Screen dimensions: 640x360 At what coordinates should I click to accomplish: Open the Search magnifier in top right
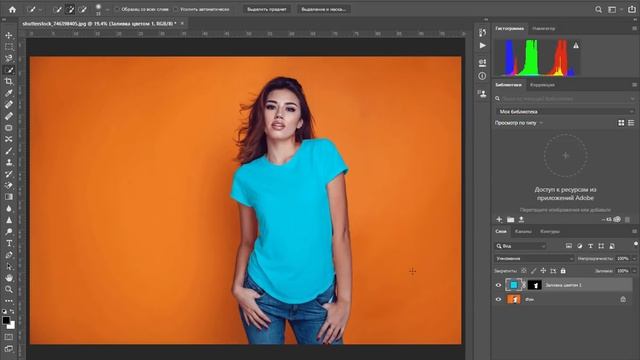pos(598,9)
